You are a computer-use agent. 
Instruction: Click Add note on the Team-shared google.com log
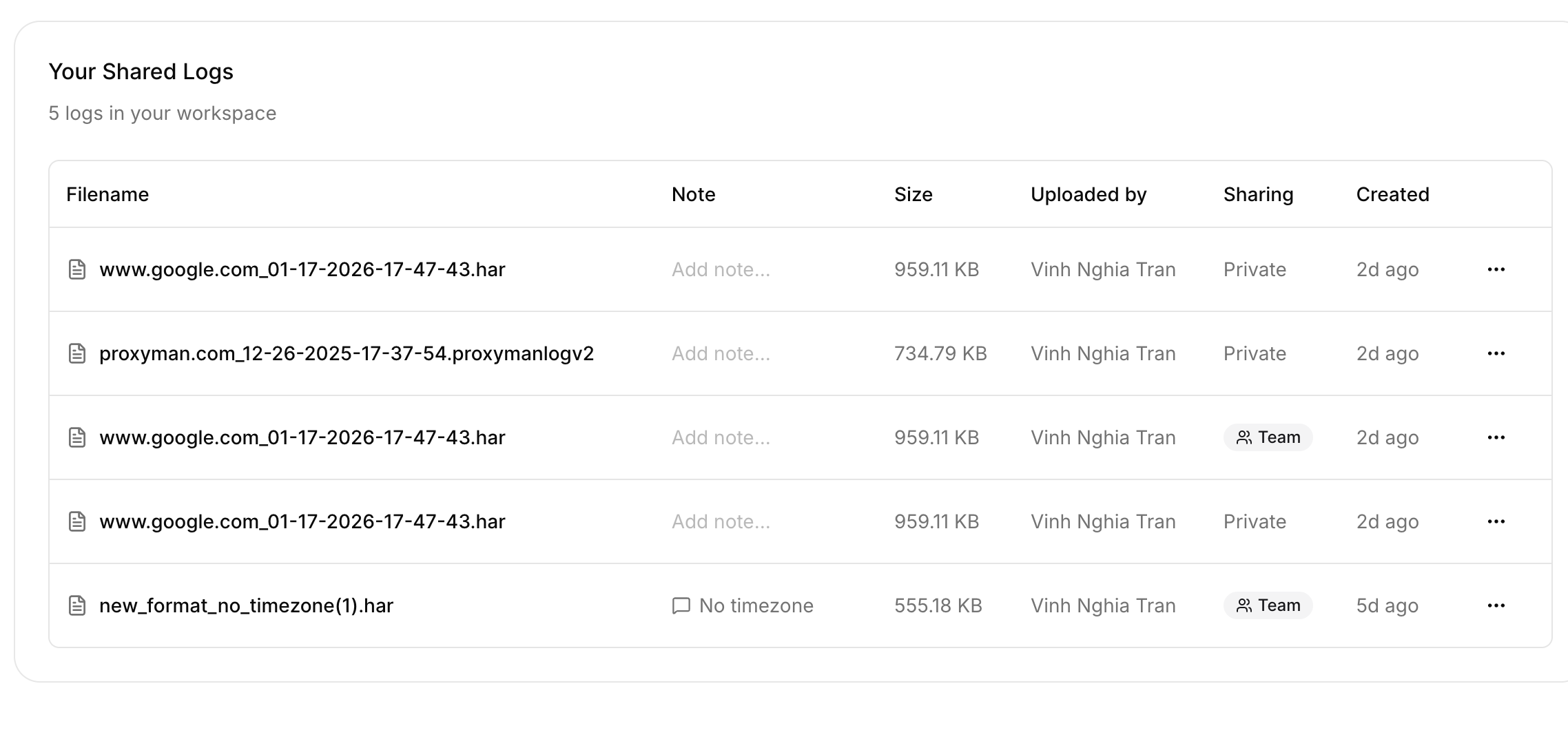pyautogui.click(x=721, y=437)
